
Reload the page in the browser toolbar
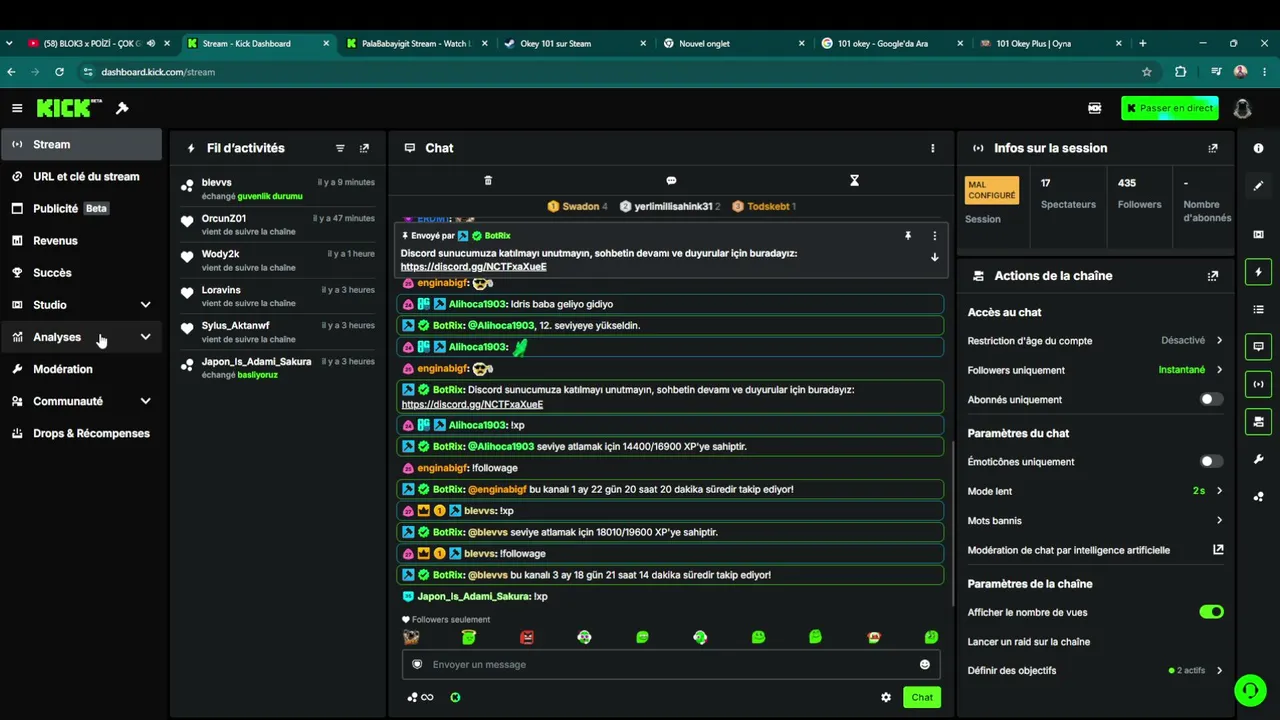60,72
